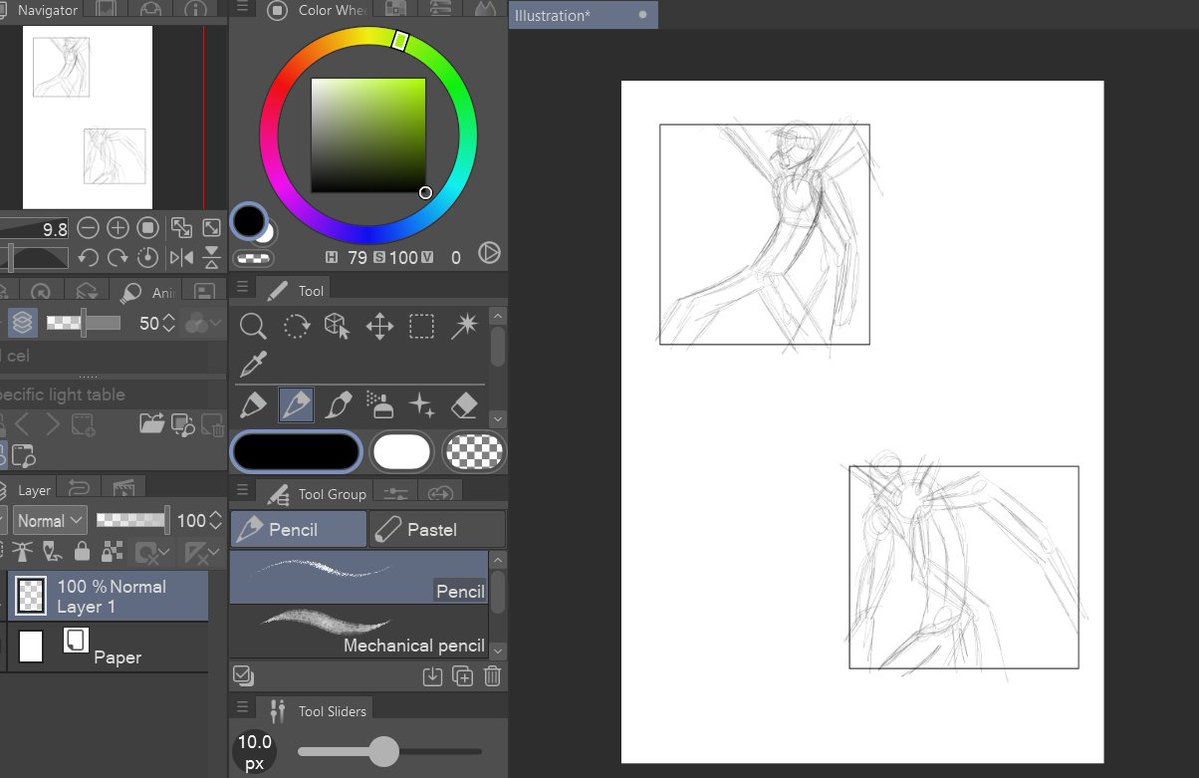1199x778 pixels.
Task: Select the Eraser tool
Action: tap(464, 405)
